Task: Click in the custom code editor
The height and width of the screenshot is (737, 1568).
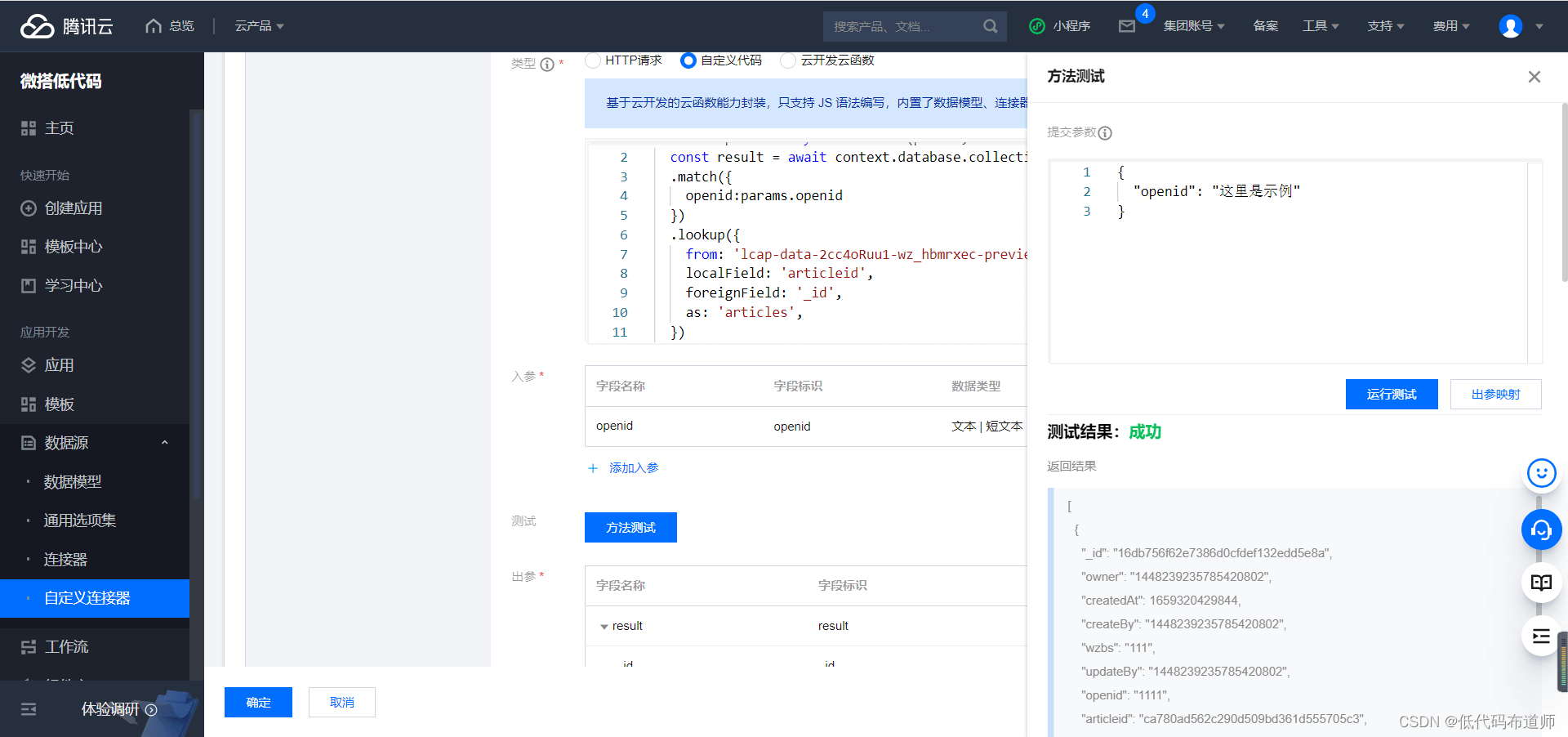Action: 806,243
